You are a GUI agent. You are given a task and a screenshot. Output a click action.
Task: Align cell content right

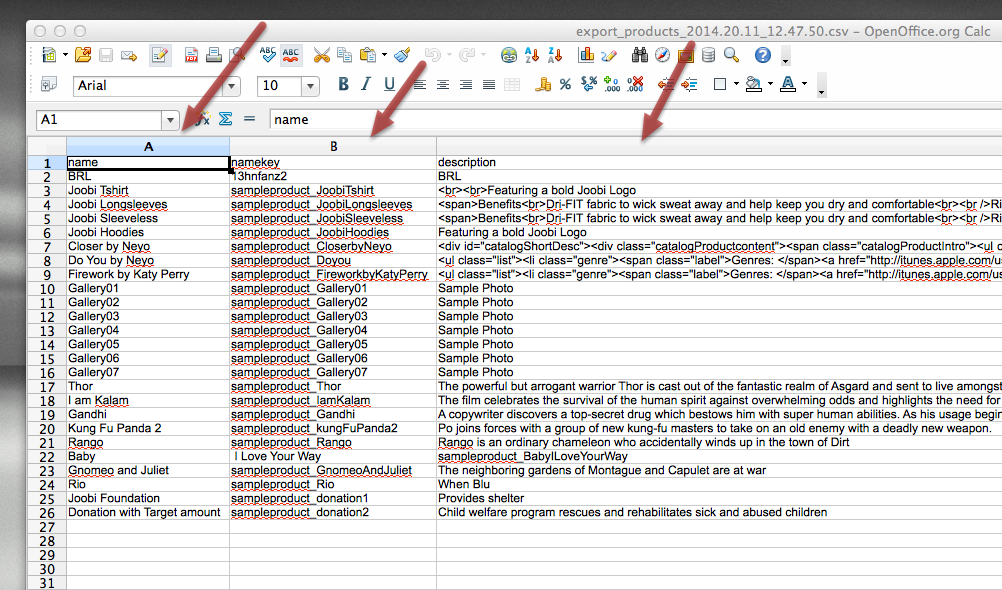tap(466, 84)
